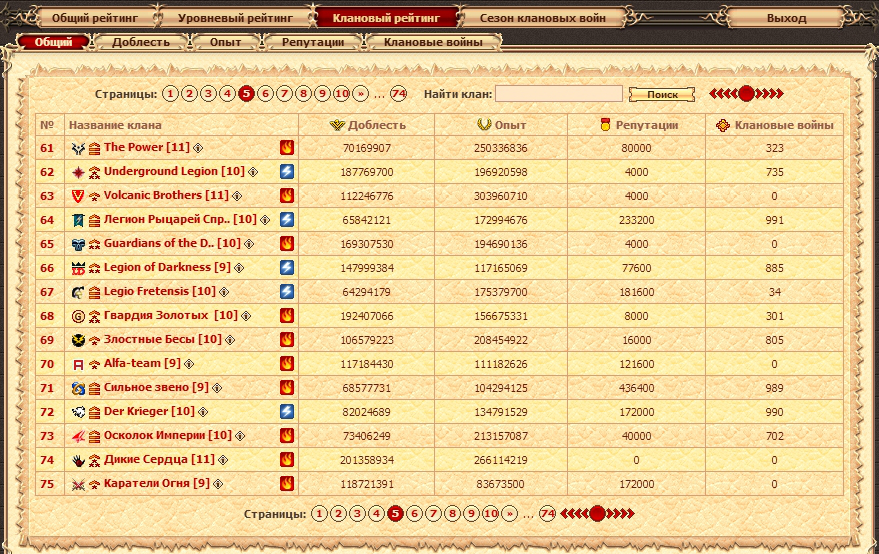Click the Выход exit button
The width and height of the screenshot is (879, 554).
click(786, 18)
